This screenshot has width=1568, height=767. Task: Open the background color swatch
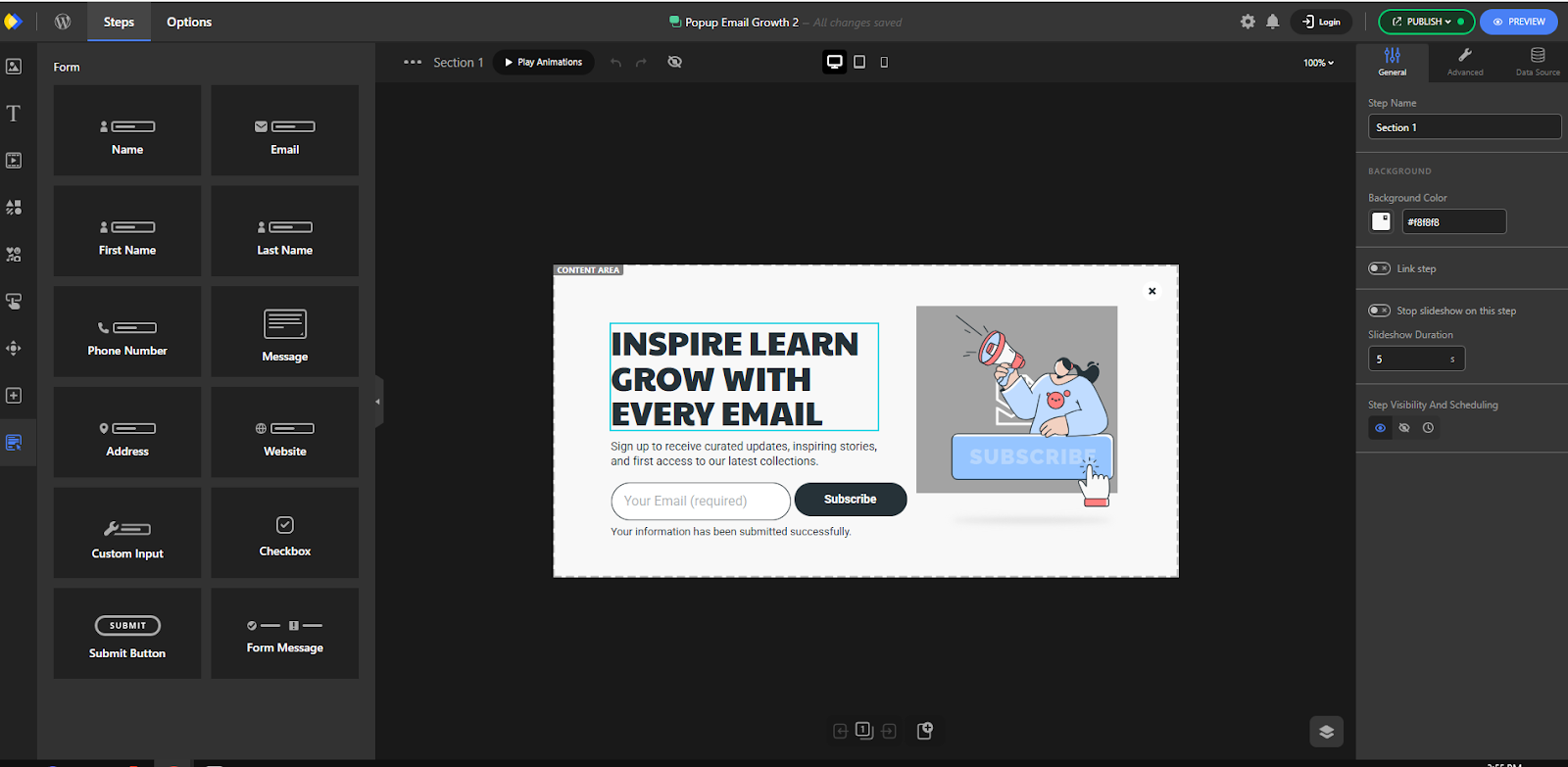tap(1381, 221)
